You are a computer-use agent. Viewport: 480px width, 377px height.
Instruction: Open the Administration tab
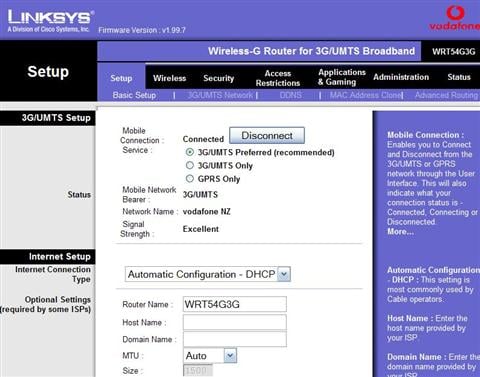coord(401,77)
